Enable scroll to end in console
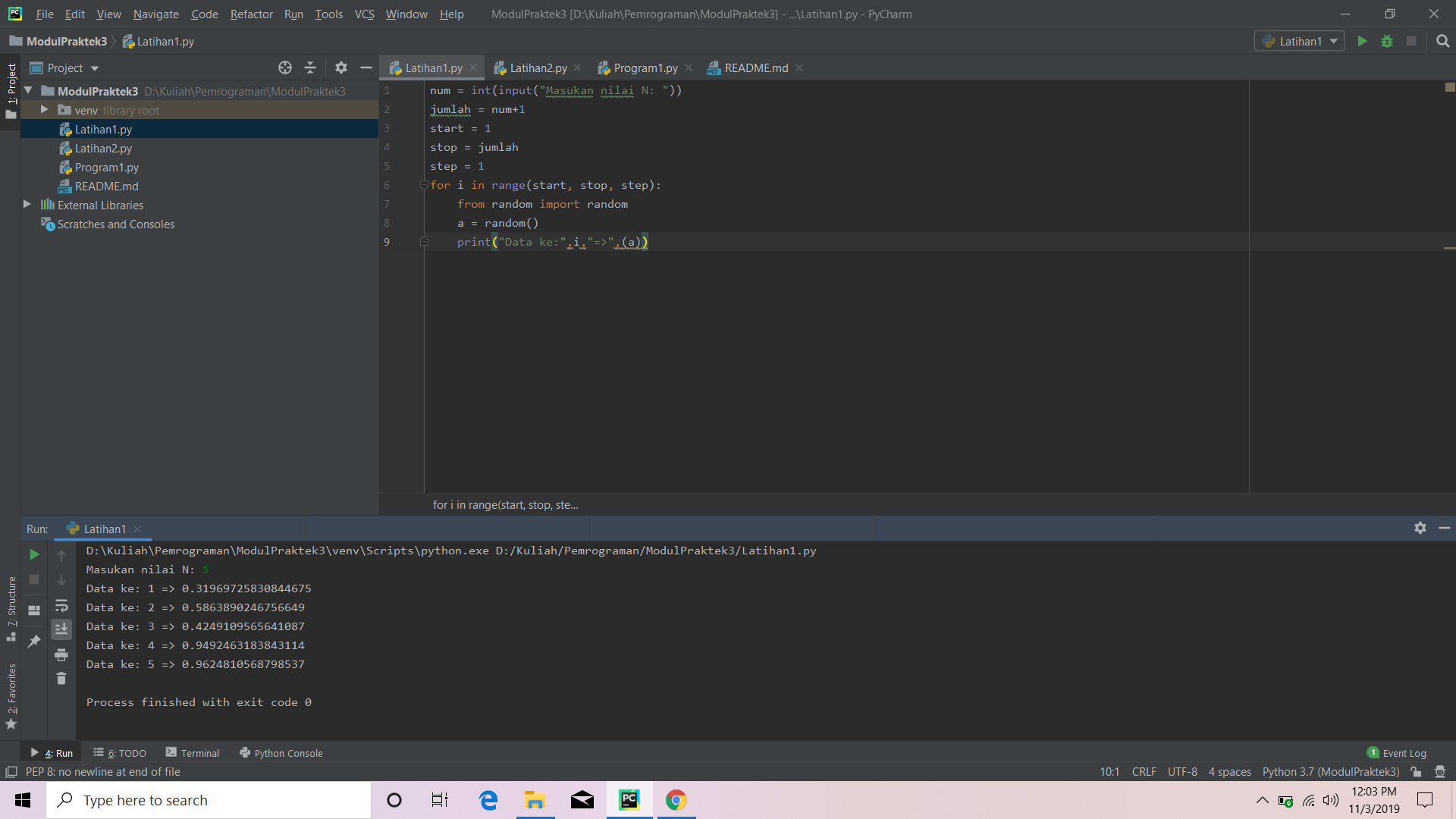1456x819 pixels. point(62,629)
